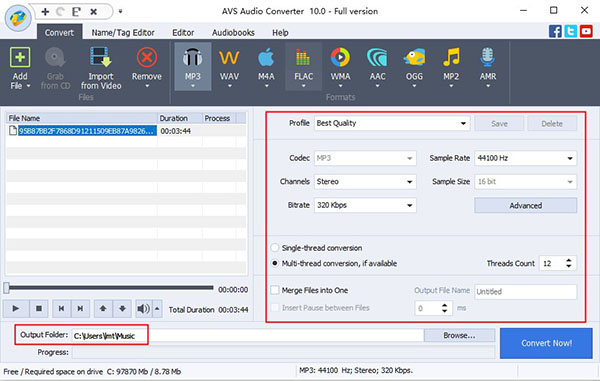Select the WAV format icon
The image size is (600, 381).
click(229, 58)
